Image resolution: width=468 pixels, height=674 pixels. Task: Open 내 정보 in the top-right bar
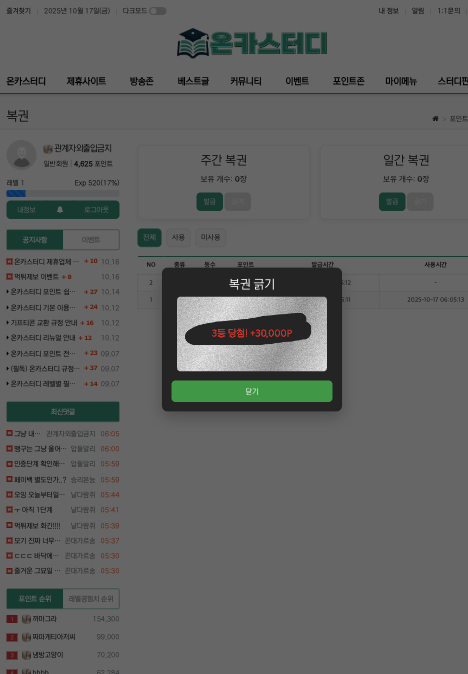click(388, 11)
